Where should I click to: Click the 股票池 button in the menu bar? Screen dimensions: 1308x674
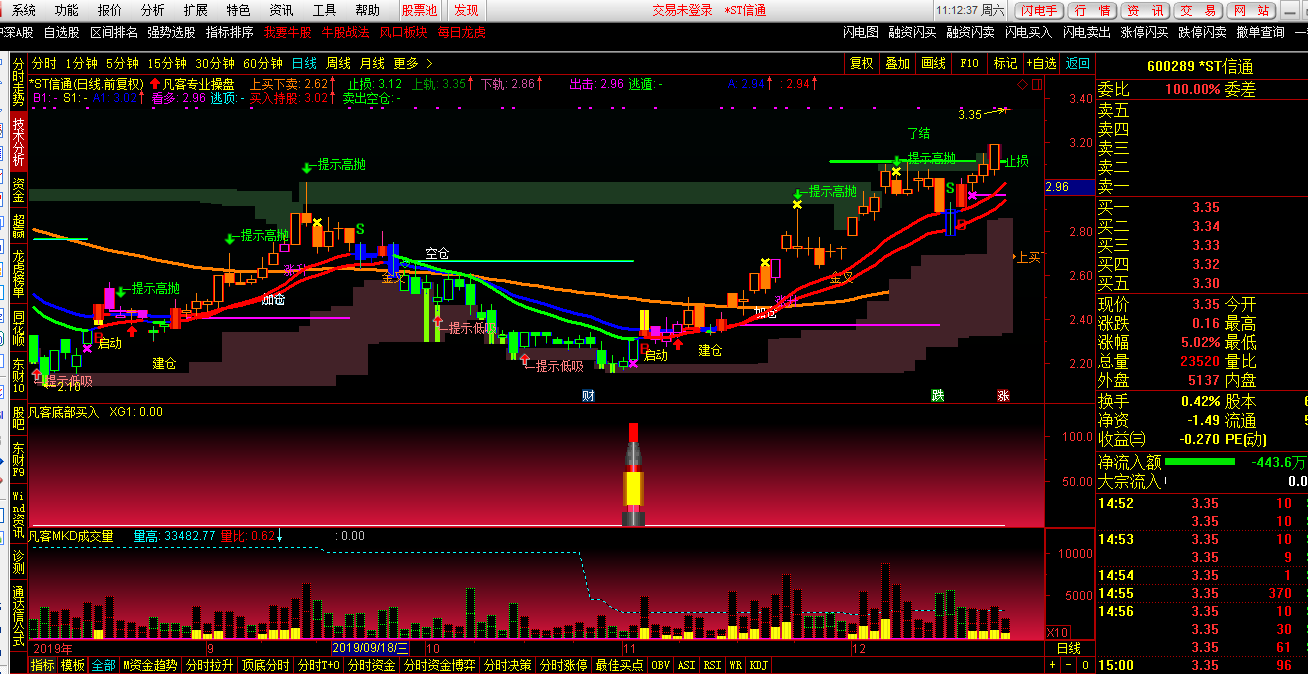(420, 10)
